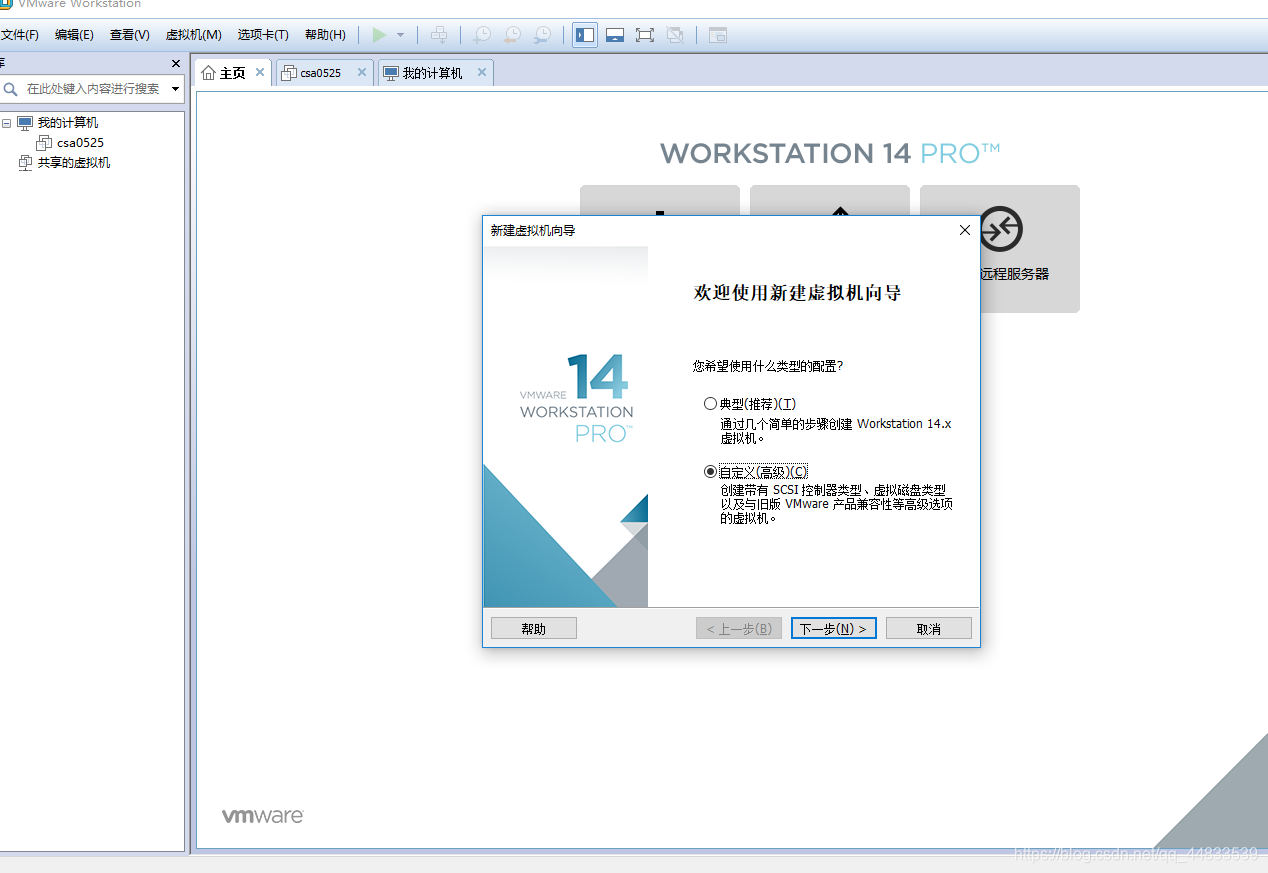The width and height of the screenshot is (1268, 873).
Task: Click the Unity mode toolbar icon
Action: [x=675, y=35]
